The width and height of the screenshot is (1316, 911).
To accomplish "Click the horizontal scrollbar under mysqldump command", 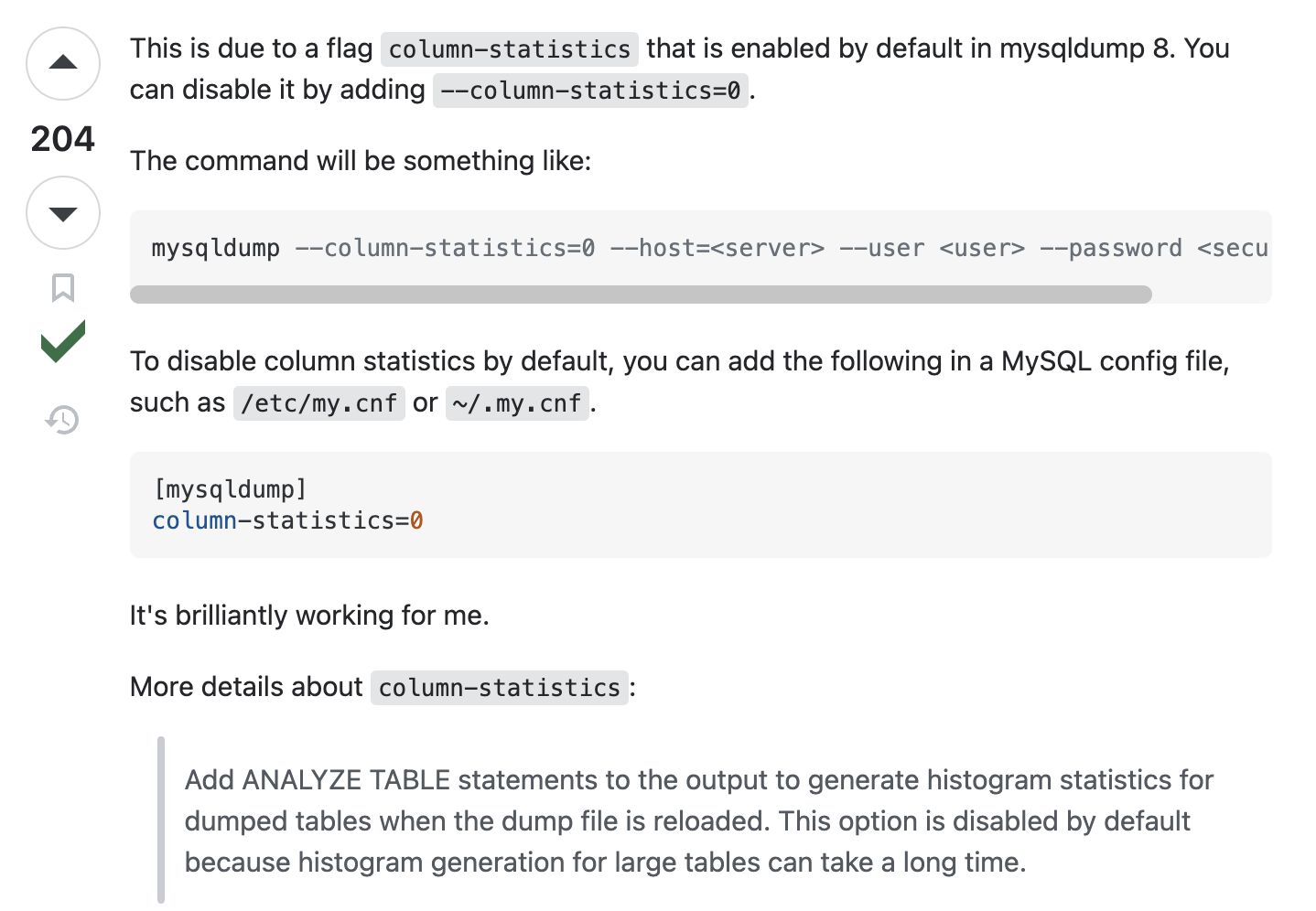I will [x=641, y=295].
